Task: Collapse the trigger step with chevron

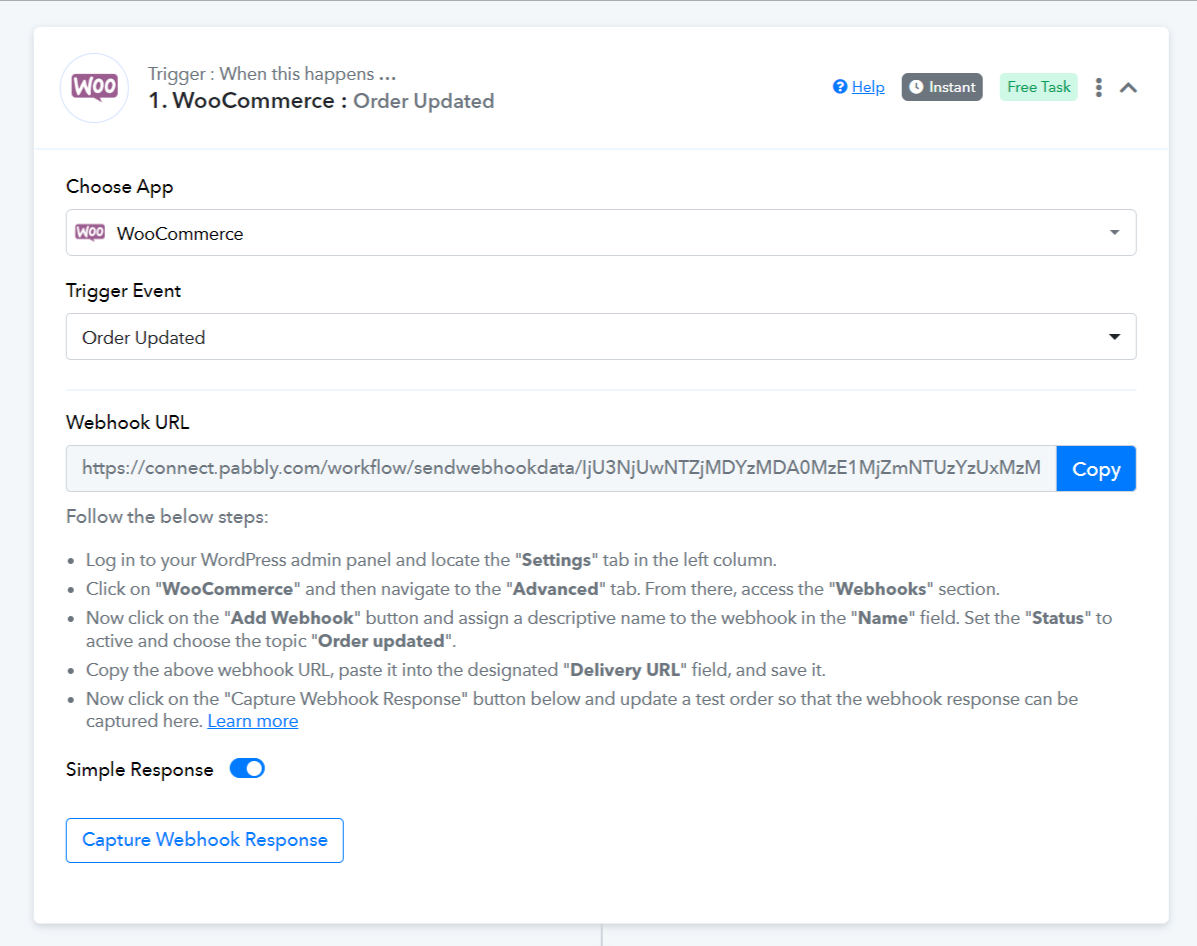Action: coord(1128,88)
